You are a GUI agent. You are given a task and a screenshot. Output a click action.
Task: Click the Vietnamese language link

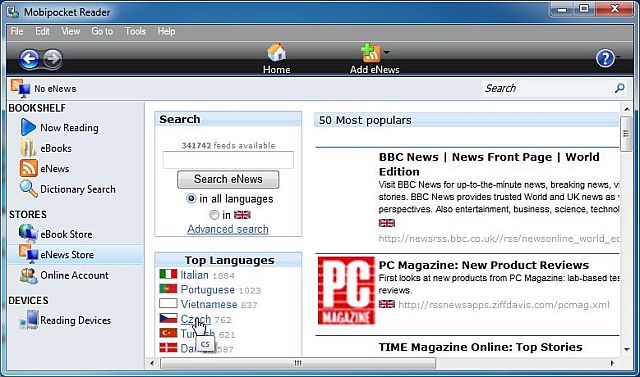209,304
